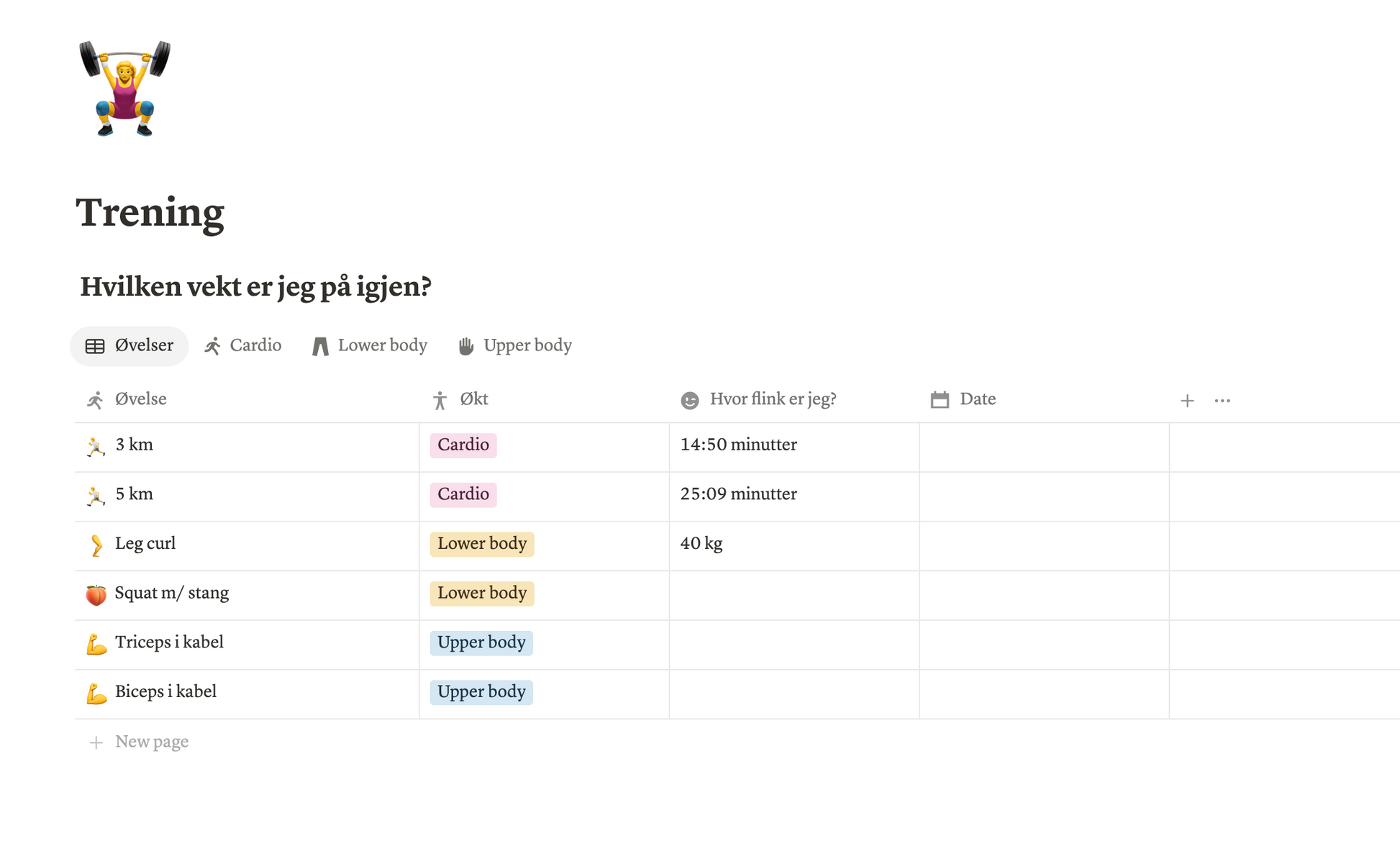Select the Øvelser table view tab
This screenshot has width=1400, height=864.
[x=129, y=346]
